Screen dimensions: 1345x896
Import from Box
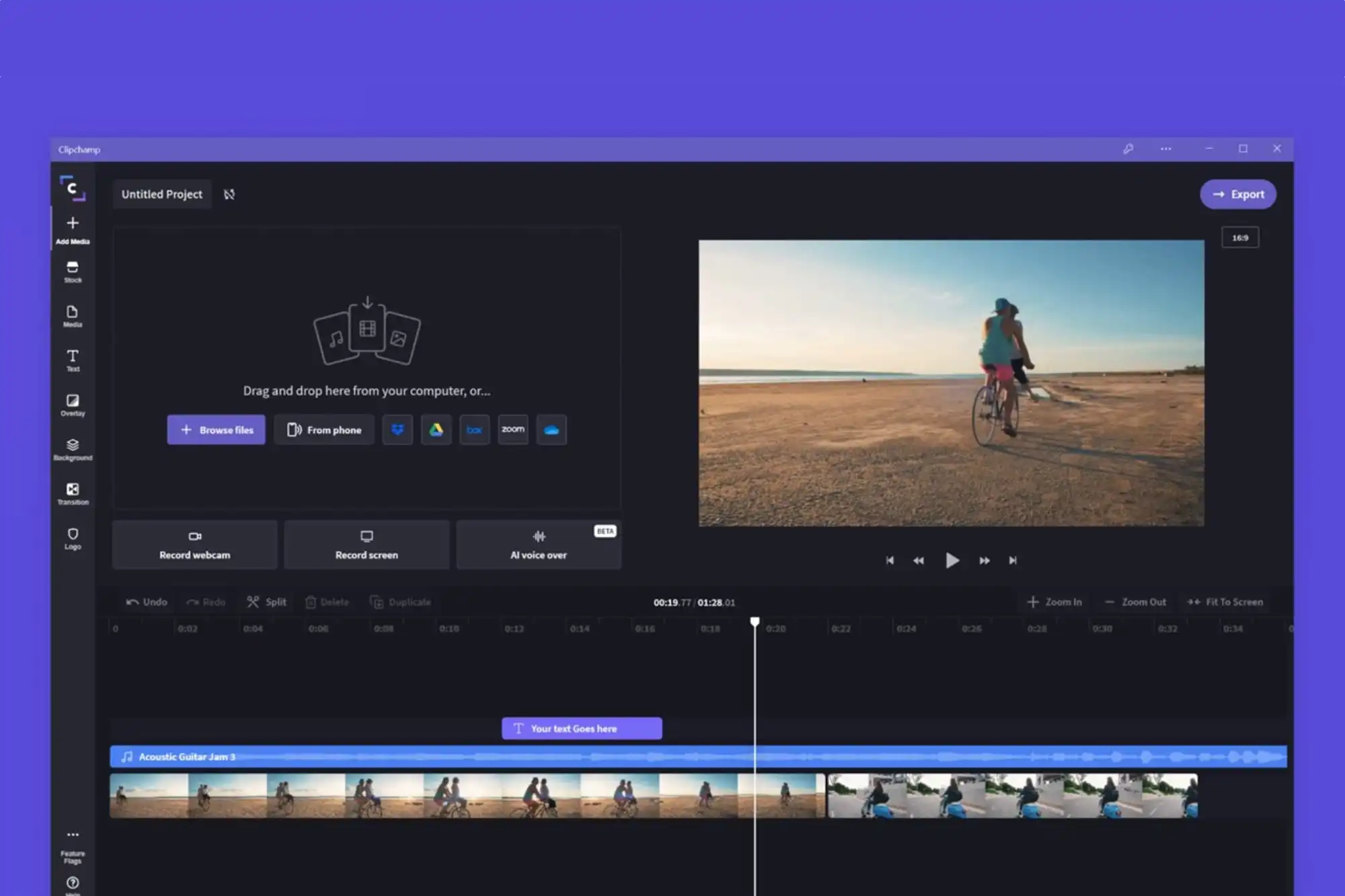pos(474,430)
